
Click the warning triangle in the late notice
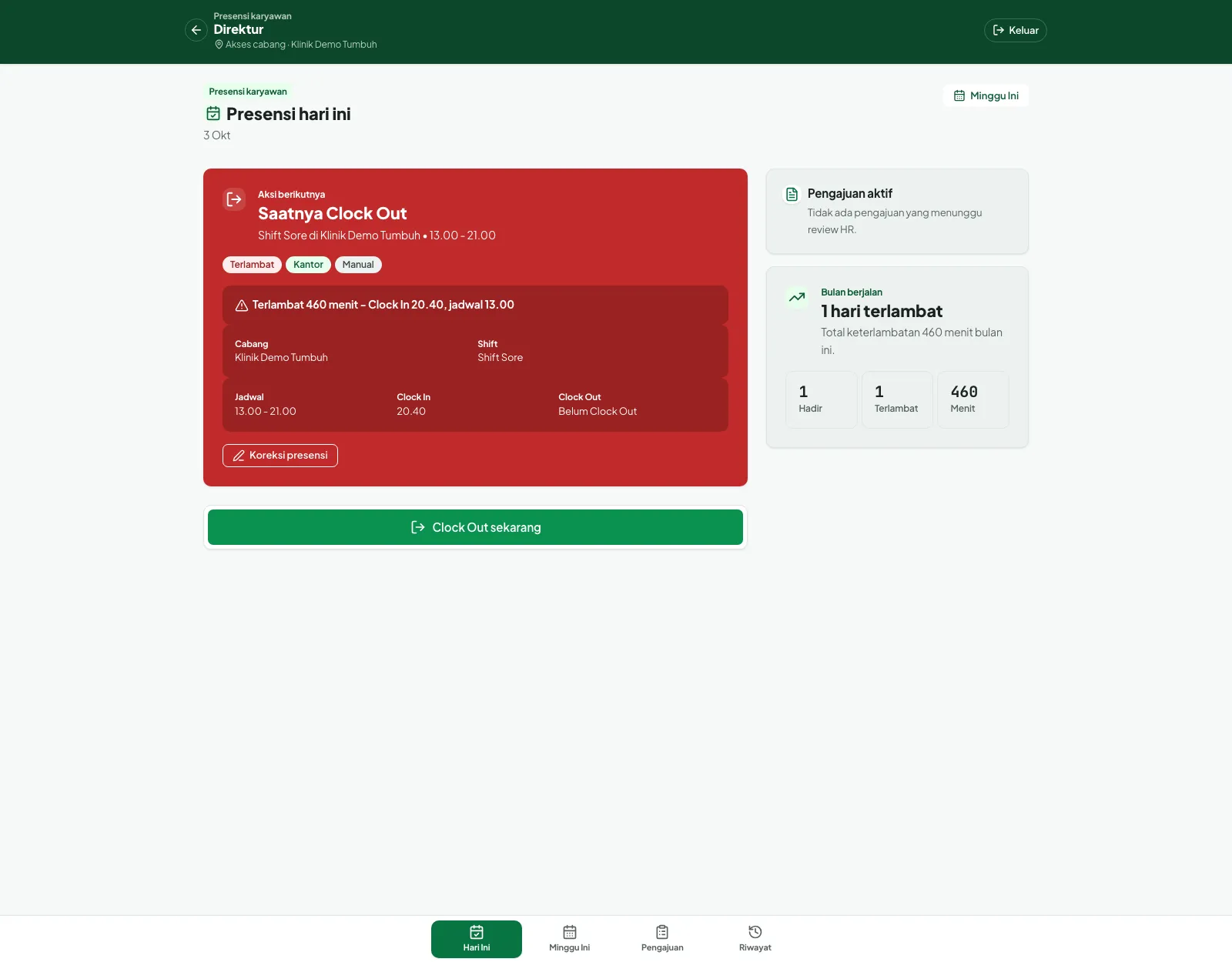point(241,306)
